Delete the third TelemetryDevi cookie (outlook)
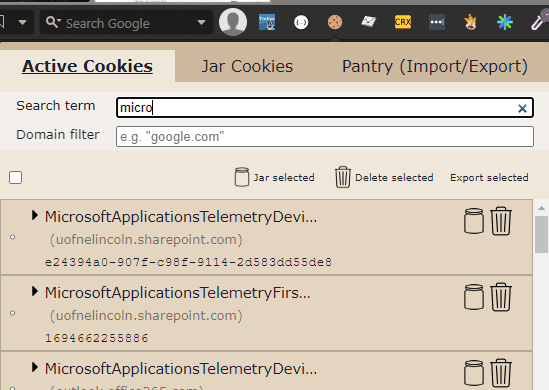The width and height of the screenshot is (549, 390). [501, 373]
